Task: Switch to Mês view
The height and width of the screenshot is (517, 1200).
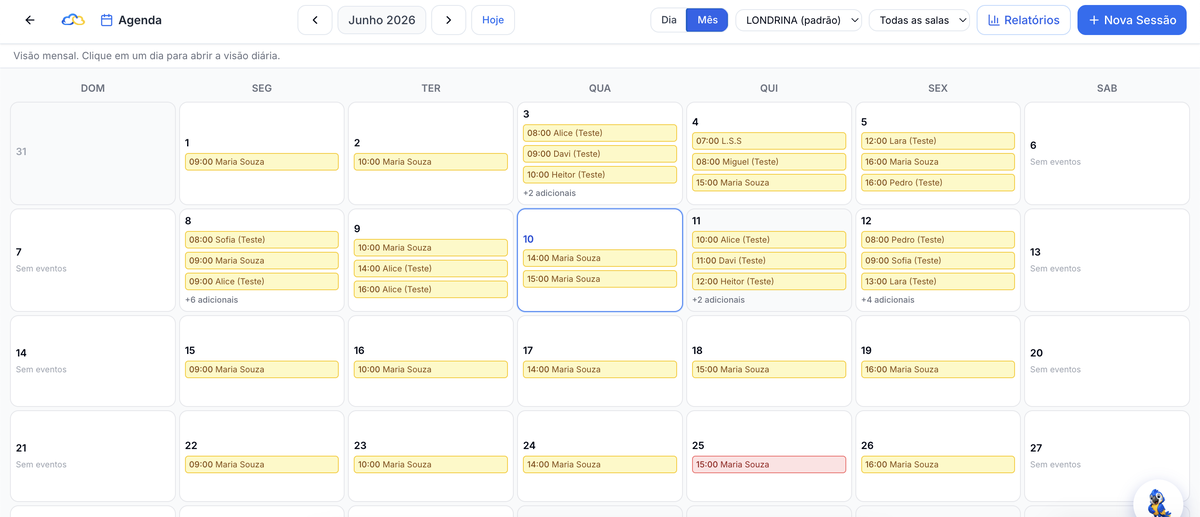Action: 707,20
